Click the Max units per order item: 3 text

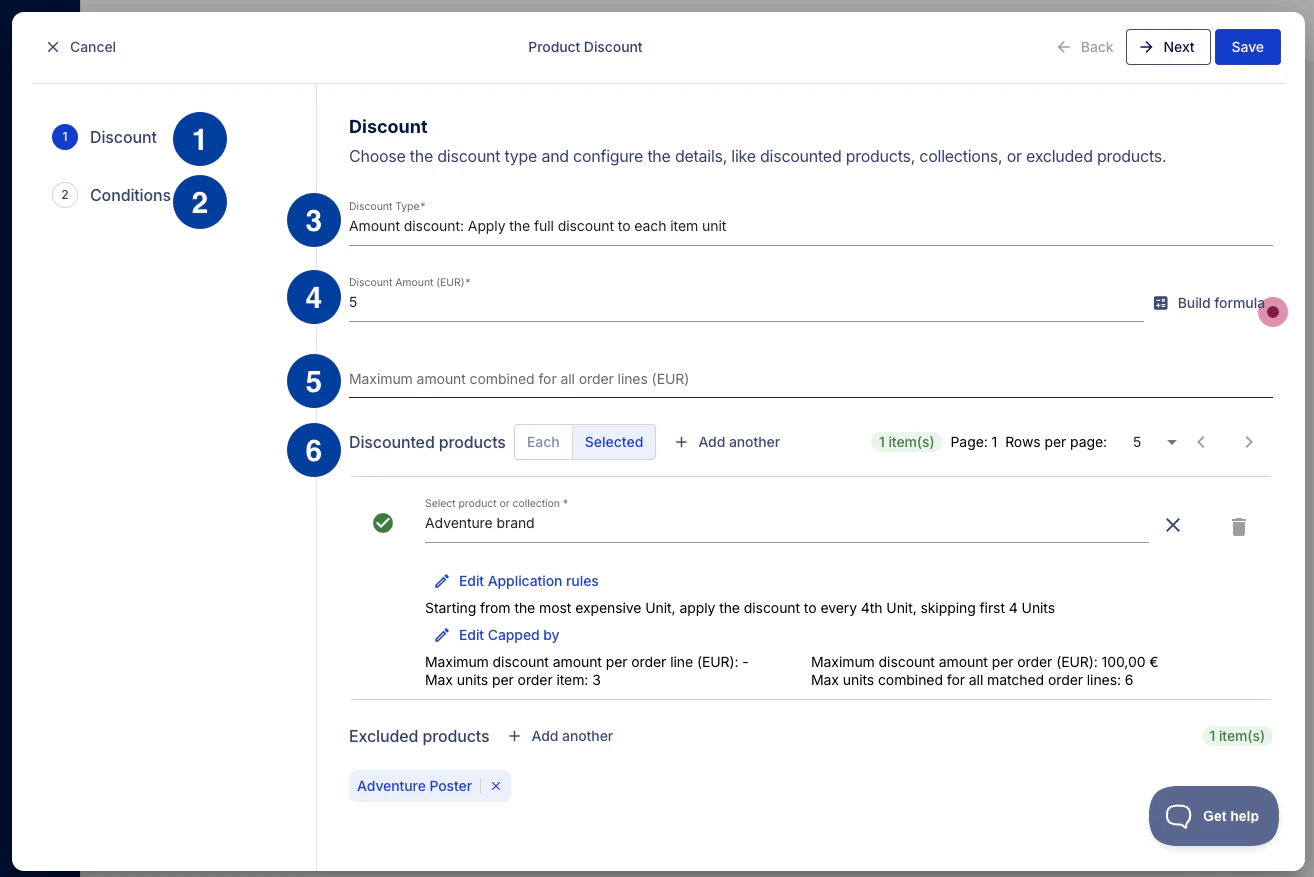click(x=513, y=680)
